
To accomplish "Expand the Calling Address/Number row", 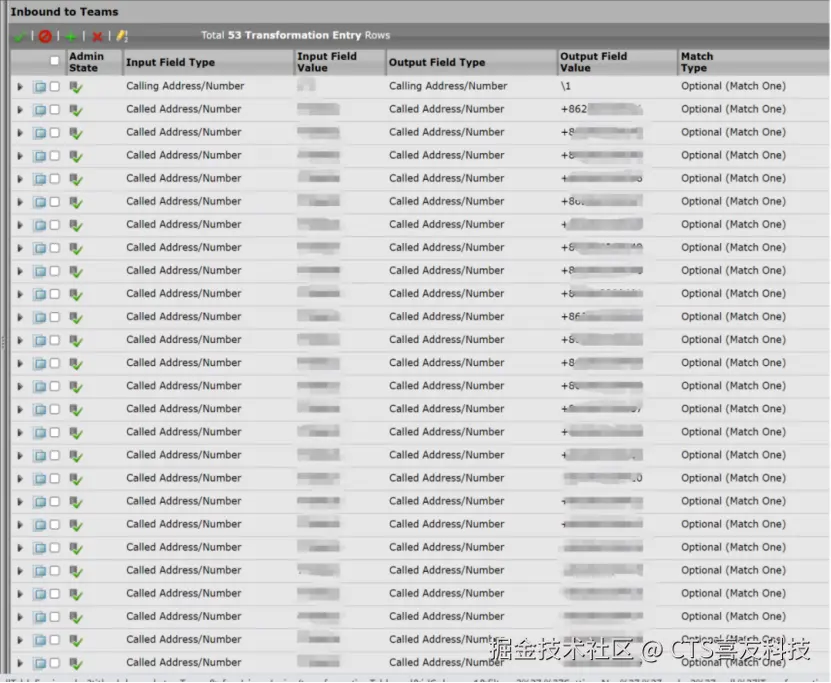I will [x=20, y=86].
